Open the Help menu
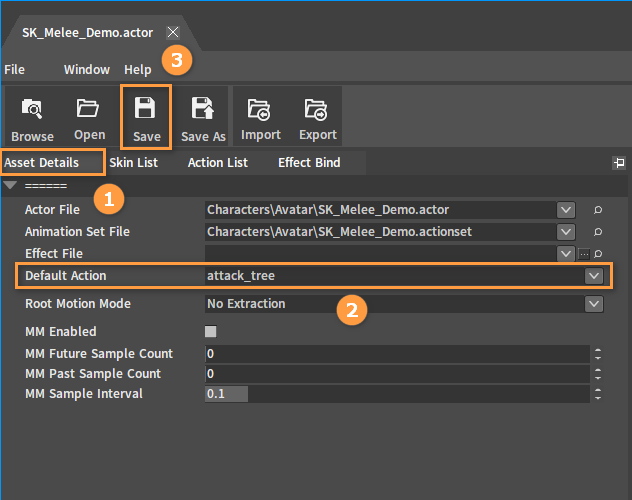Screen dimensions: 632x500 point(137,70)
